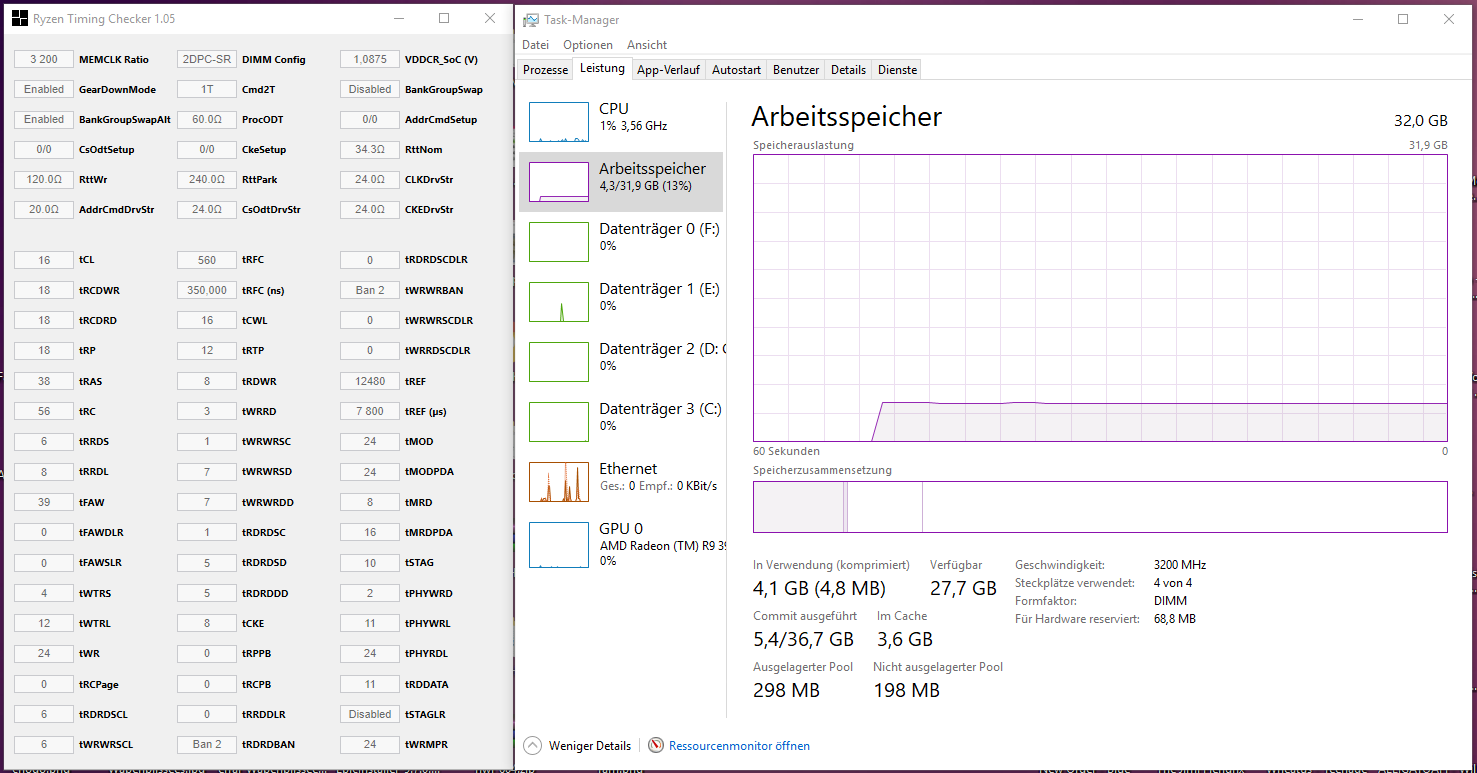Click the BankGroupSwapAlt Enabled field
The image size is (1477, 773).
coord(44,119)
